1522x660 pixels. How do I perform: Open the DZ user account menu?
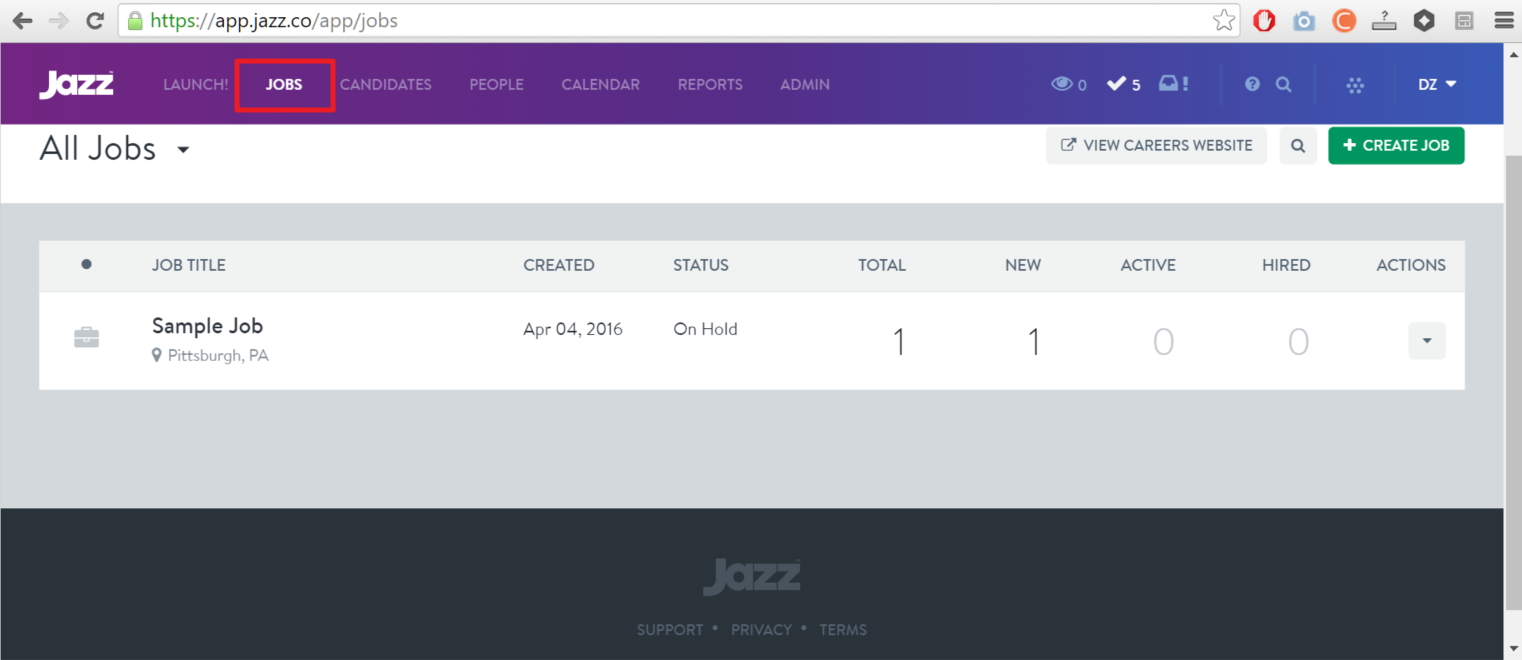click(x=1436, y=85)
